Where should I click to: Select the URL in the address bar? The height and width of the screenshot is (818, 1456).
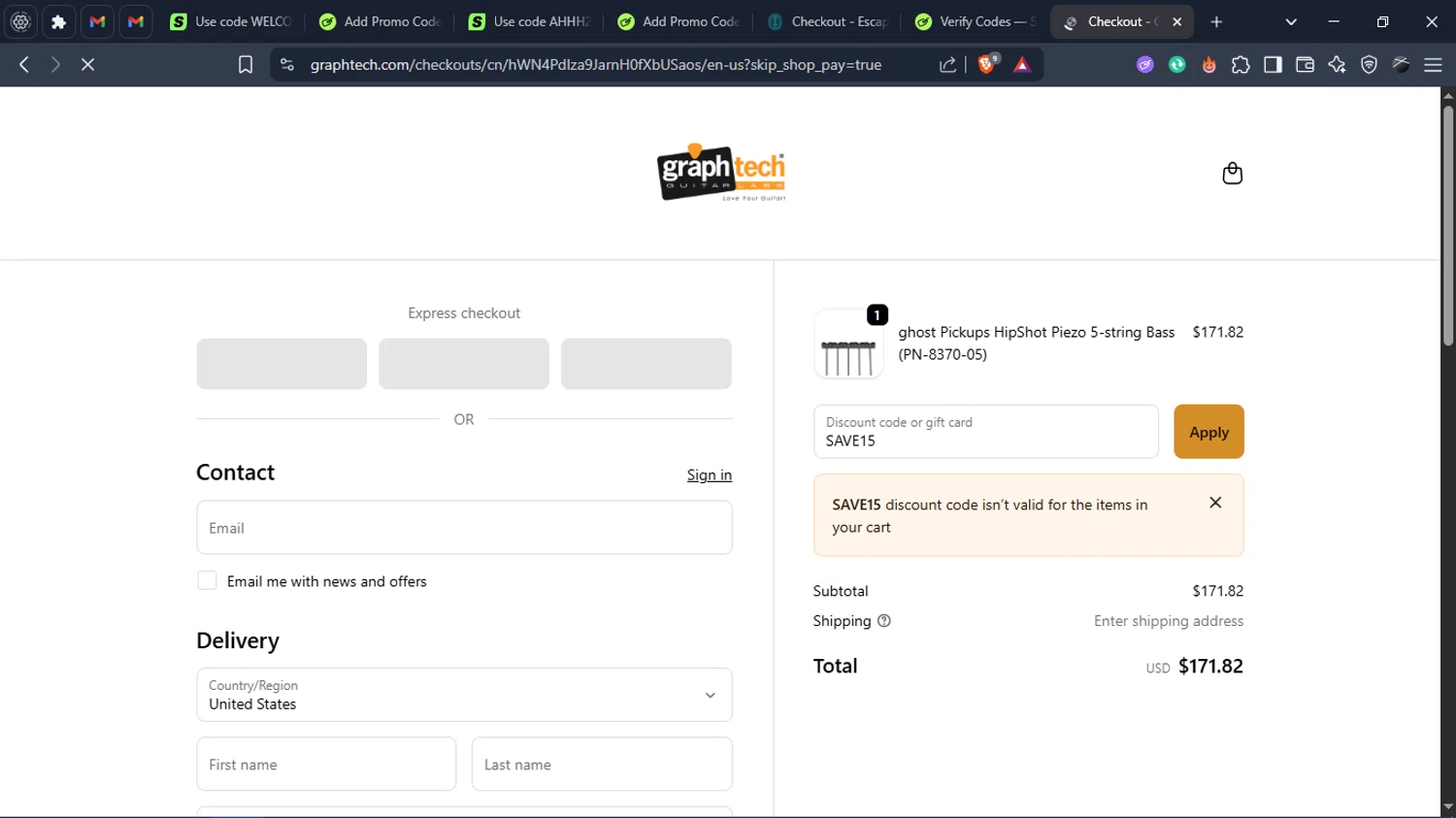pos(596,64)
